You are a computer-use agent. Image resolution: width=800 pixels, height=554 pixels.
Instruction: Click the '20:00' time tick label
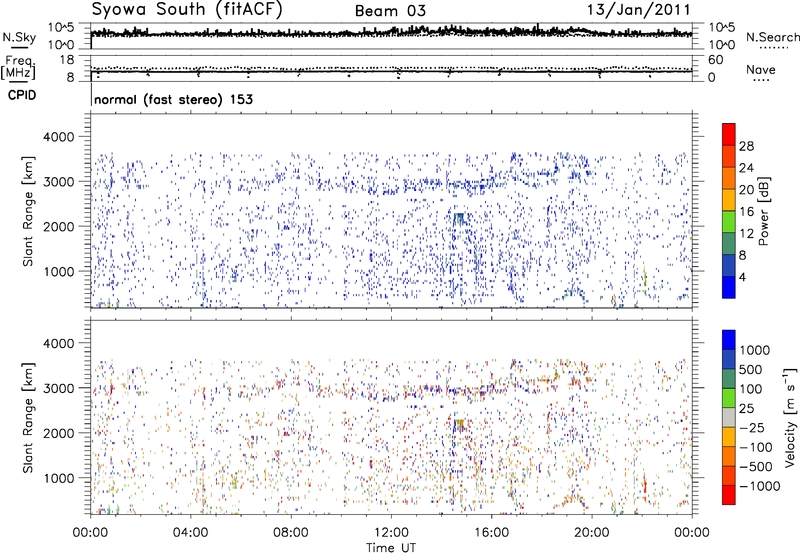(592, 532)
